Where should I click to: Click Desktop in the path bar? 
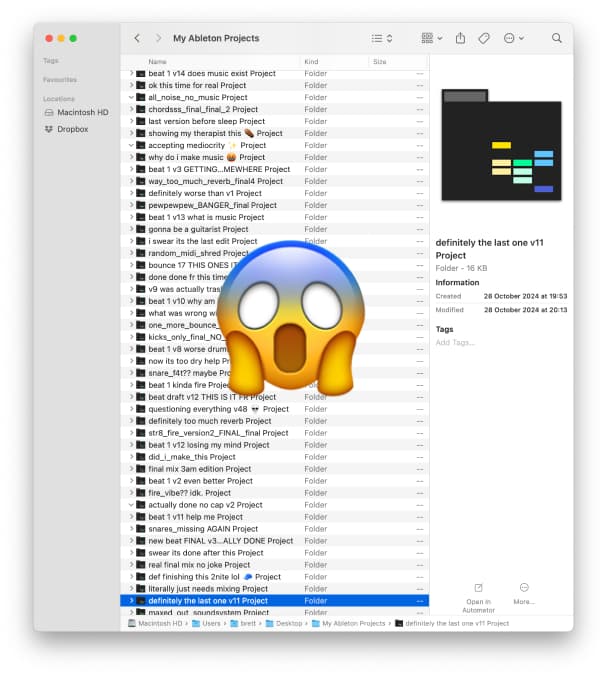tap(284, 623)
